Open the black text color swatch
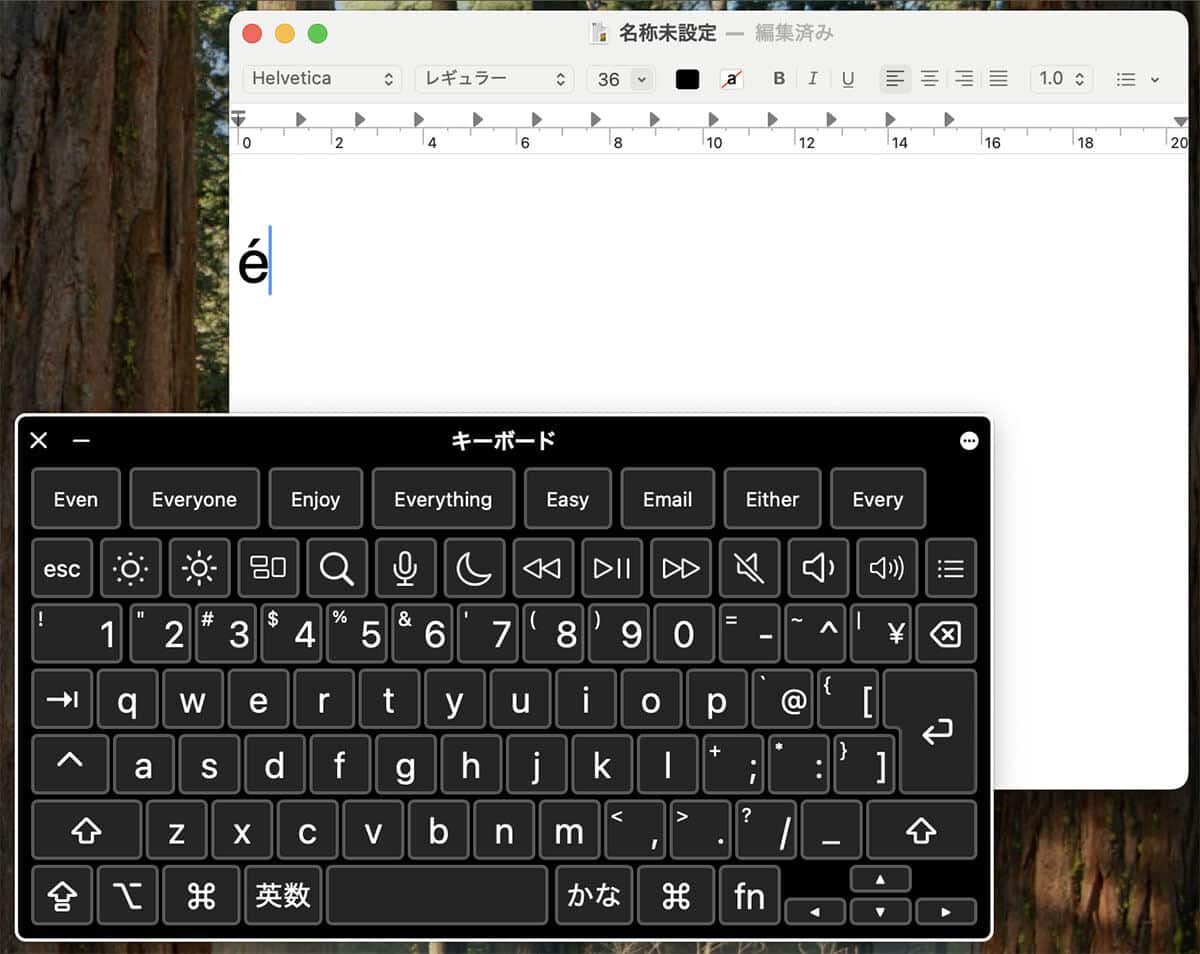 click(688, 79)
